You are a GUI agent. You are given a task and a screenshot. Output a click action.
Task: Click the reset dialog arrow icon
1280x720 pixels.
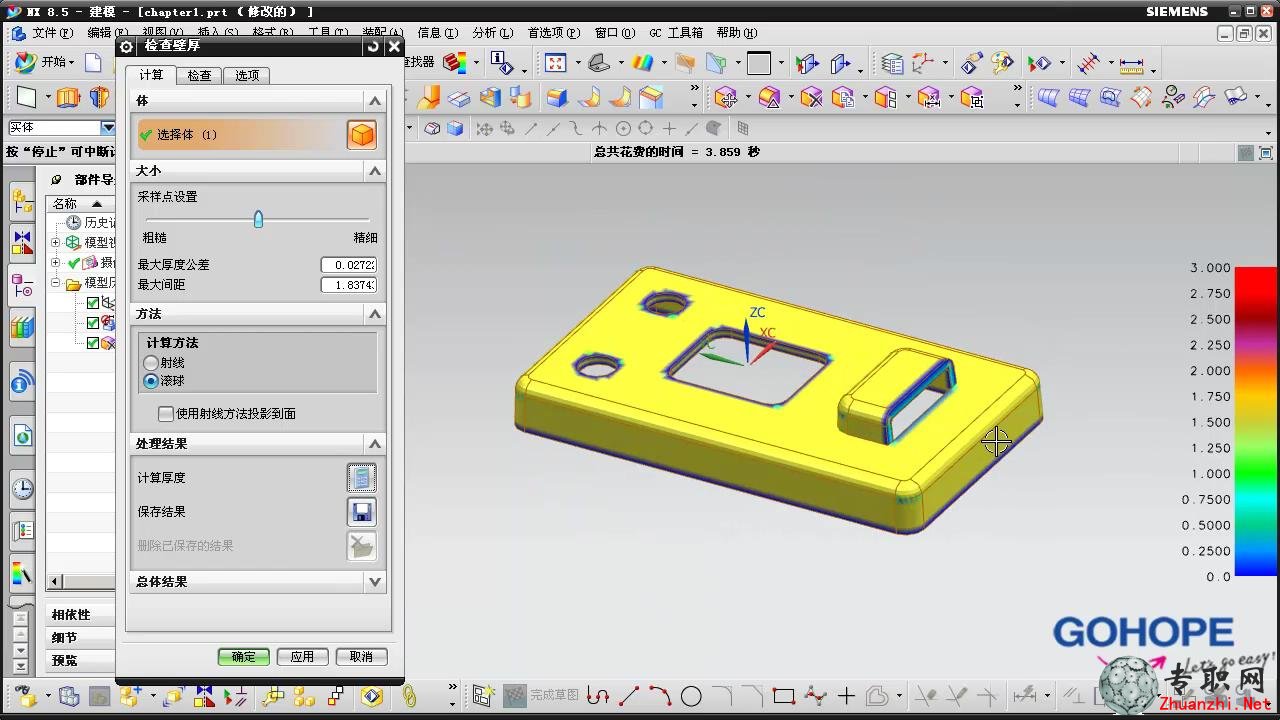click(x=373, y=46)
